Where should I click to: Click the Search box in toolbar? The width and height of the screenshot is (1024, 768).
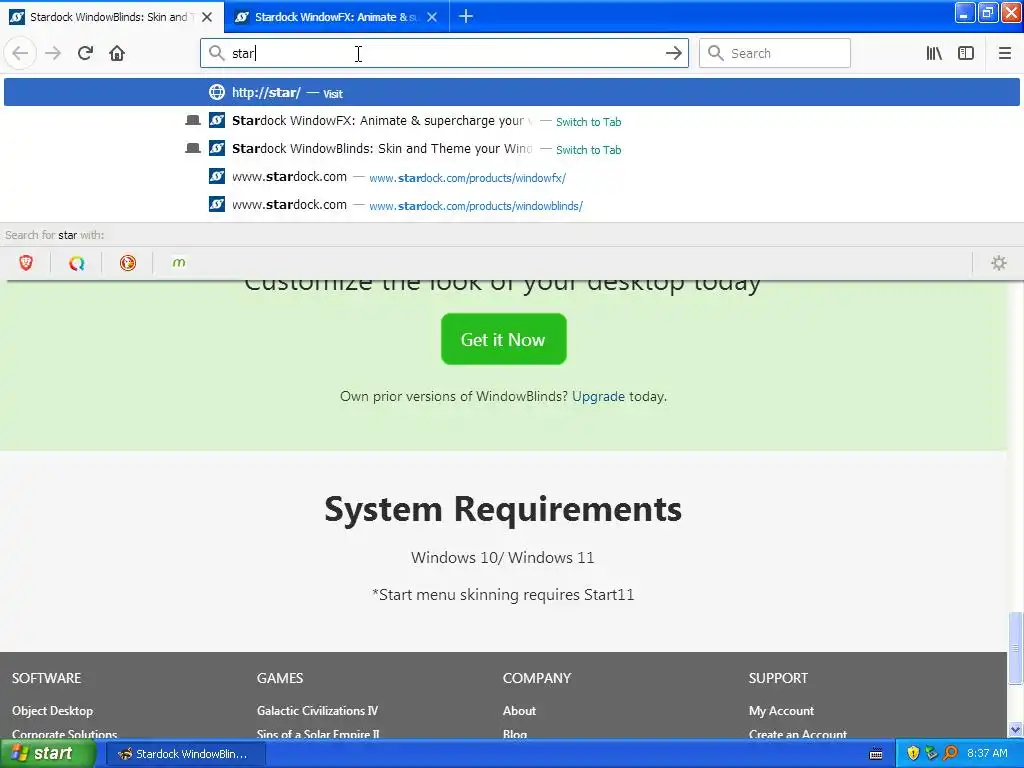(x=775, y=54)
